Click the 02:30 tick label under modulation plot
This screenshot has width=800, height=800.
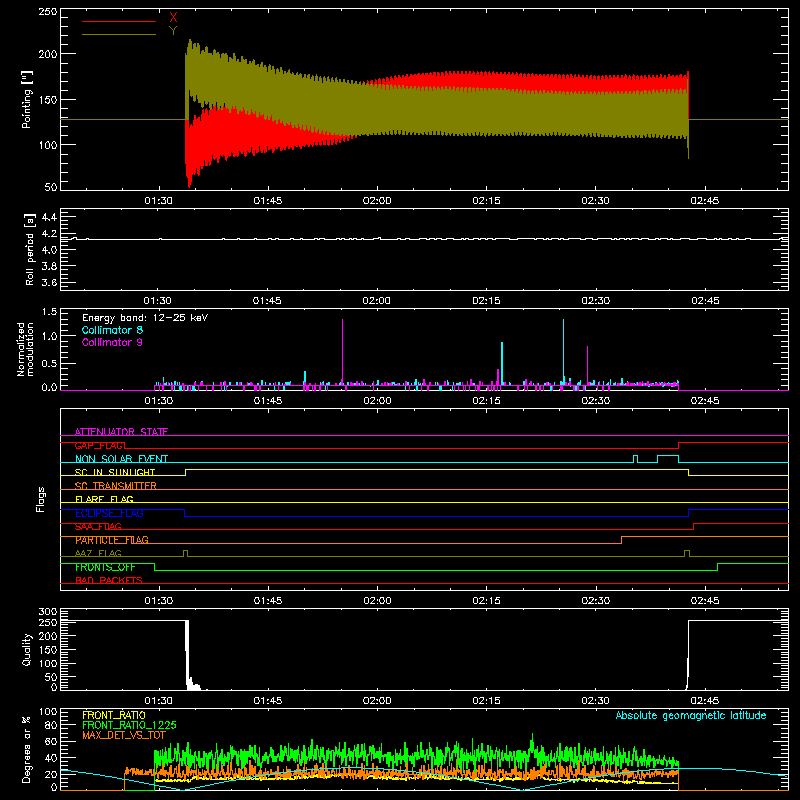pos(595,401)
